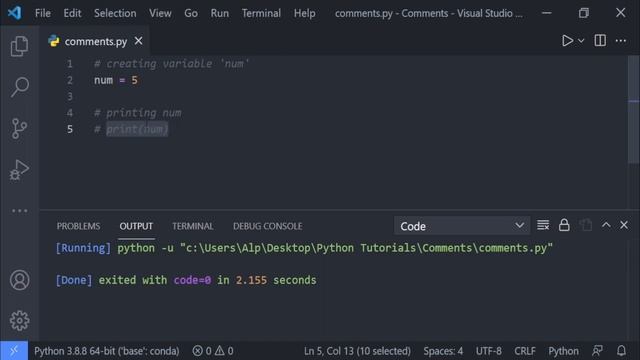The width and height of the screenshot is (640, 360).
Task: Run the Python file with play button
Action: point(567,40)
